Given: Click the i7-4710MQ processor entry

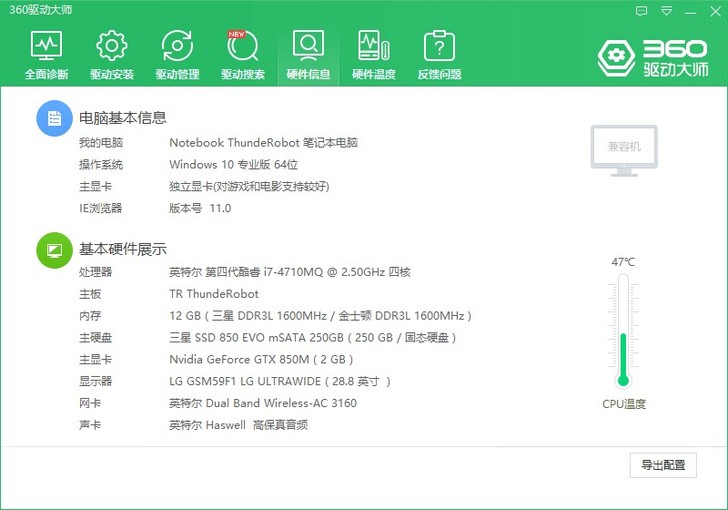Looking at the screenshot, I should pyautogui.click(x=290, y=272).
